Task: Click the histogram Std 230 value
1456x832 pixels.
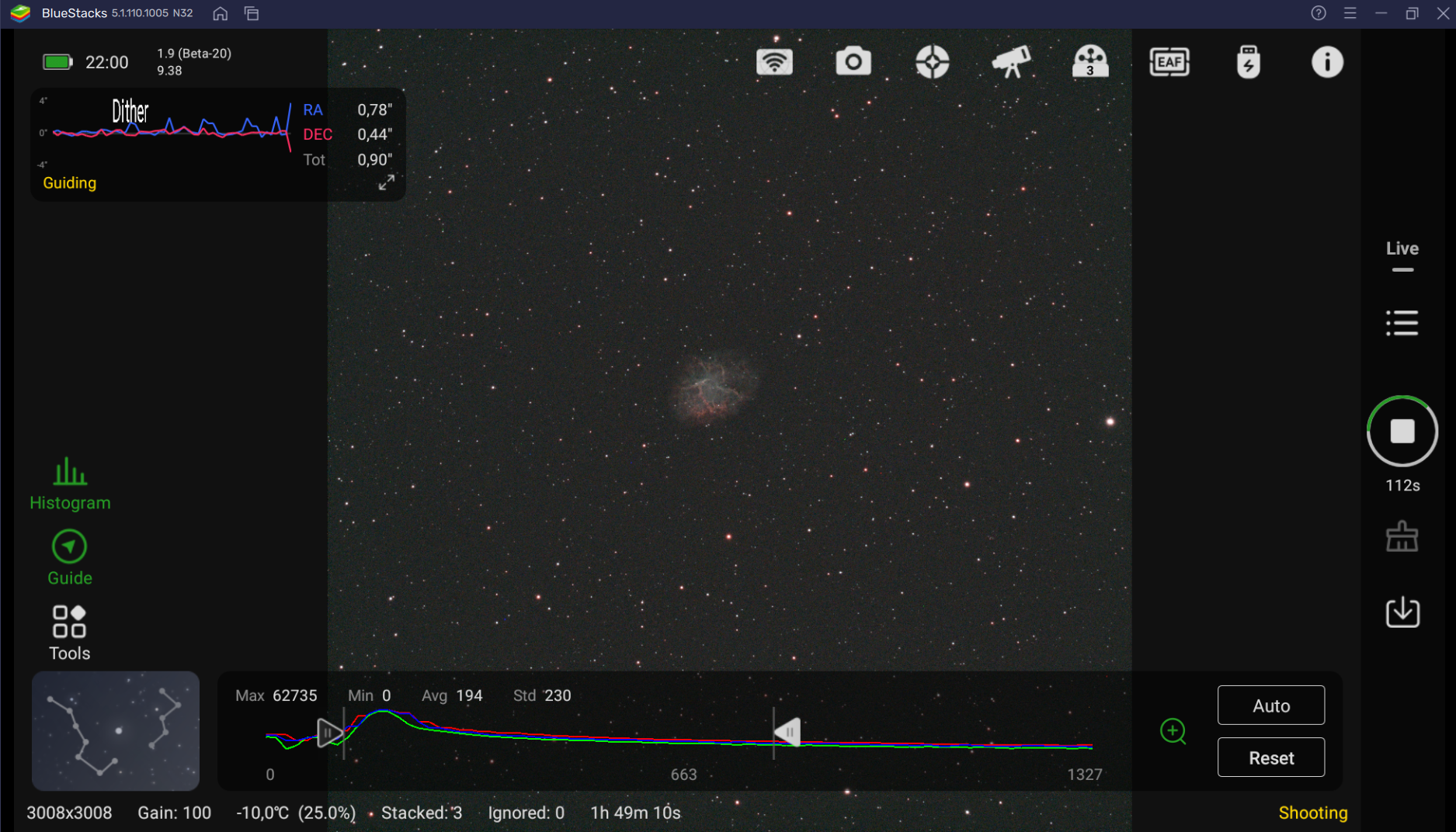Action: 558,695
